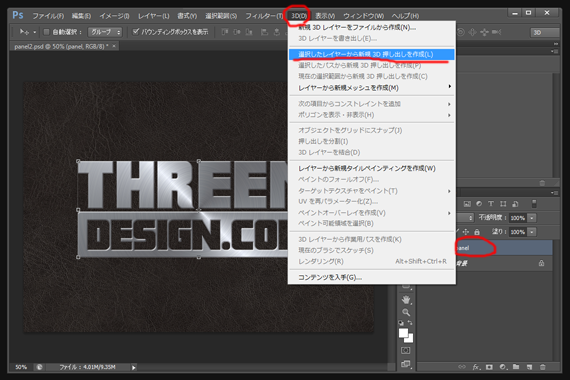The image size is (570, 380).
Task: Toggle the layer filter on/off switch
Action: coord(534,204)
